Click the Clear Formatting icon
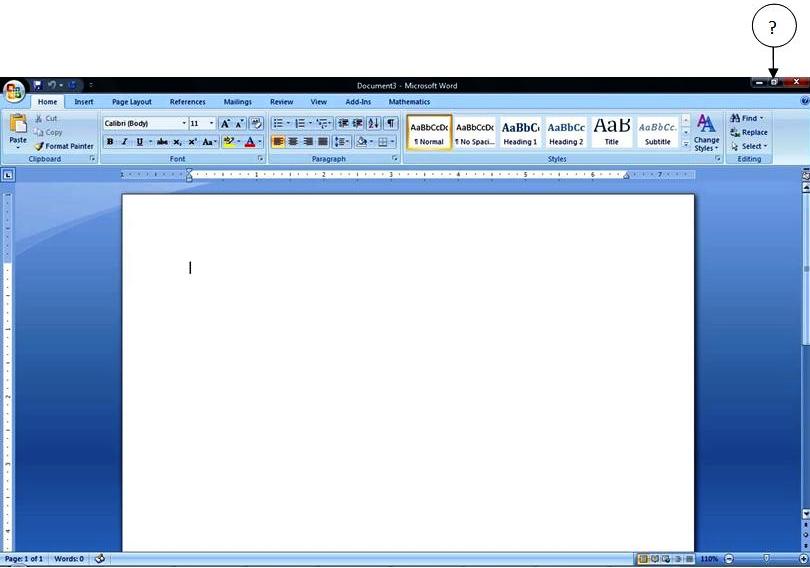 256,124
